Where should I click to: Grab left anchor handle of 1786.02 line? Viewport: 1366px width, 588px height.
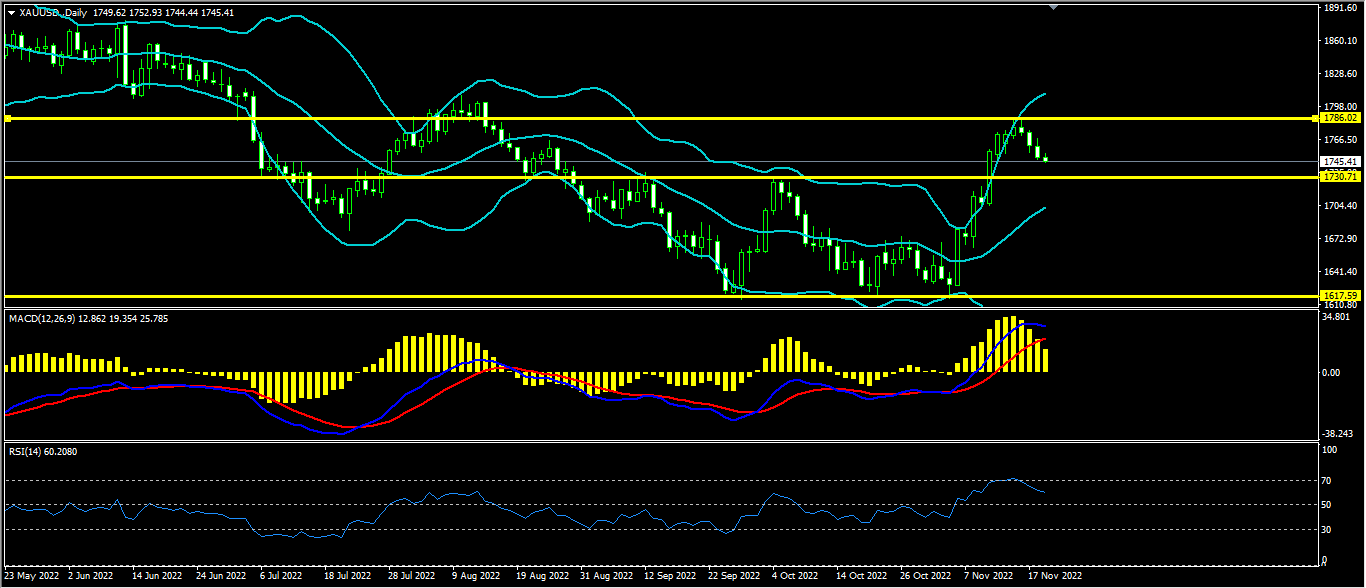(x=7, y=118)
